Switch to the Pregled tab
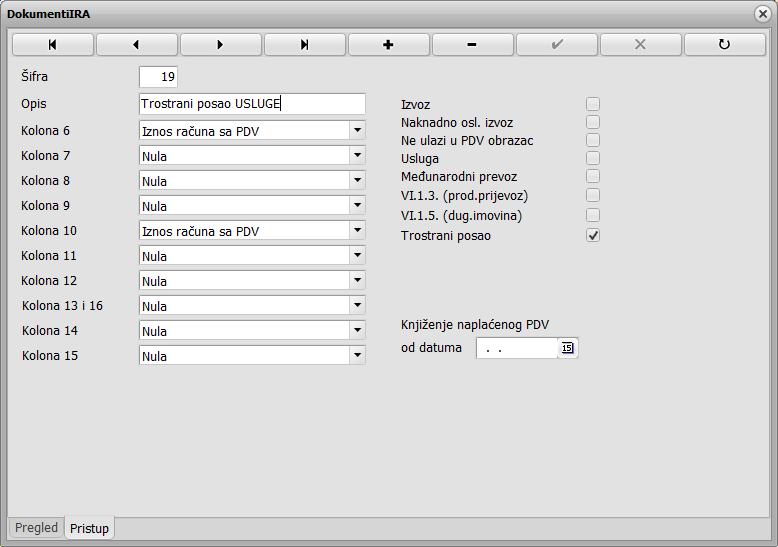Image resolution: width=778 pixels, height=547 pixels. tap(36, 528)
